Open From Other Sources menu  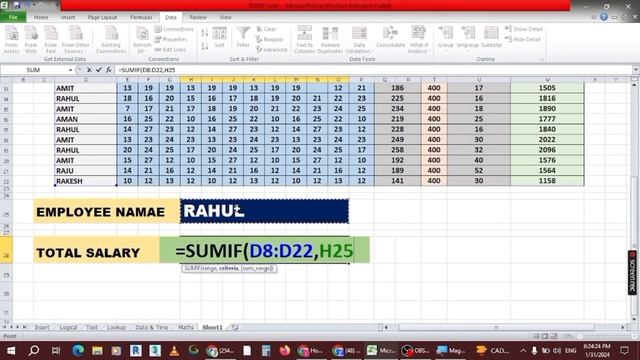[76, 39]
